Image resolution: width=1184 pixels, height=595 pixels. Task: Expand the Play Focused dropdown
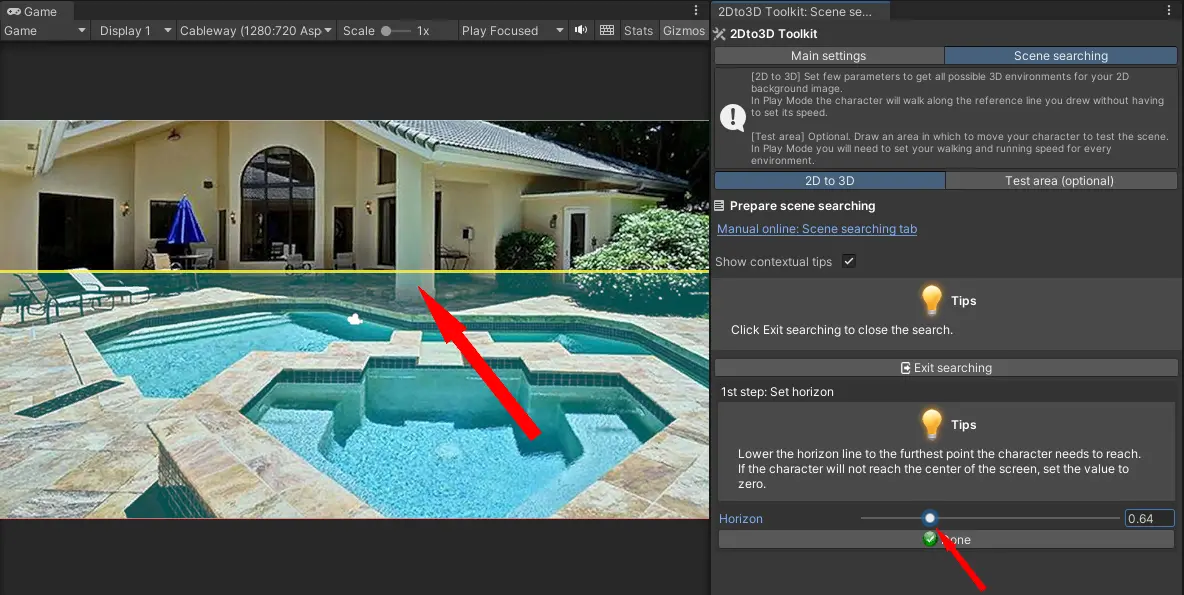(512, 31)
